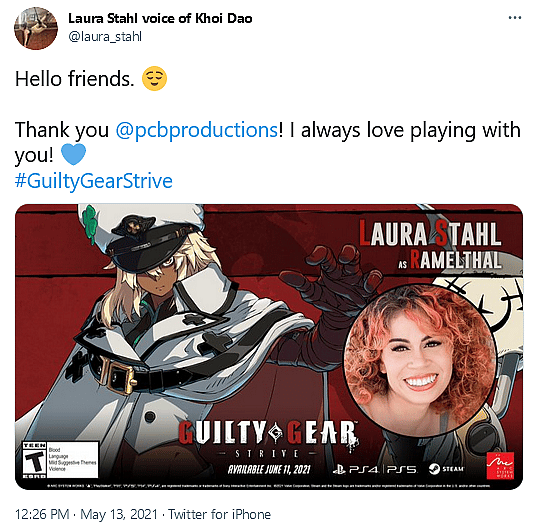
Task: Click the Available June 11, 2021 text
Action: click(x=269, y=470)
